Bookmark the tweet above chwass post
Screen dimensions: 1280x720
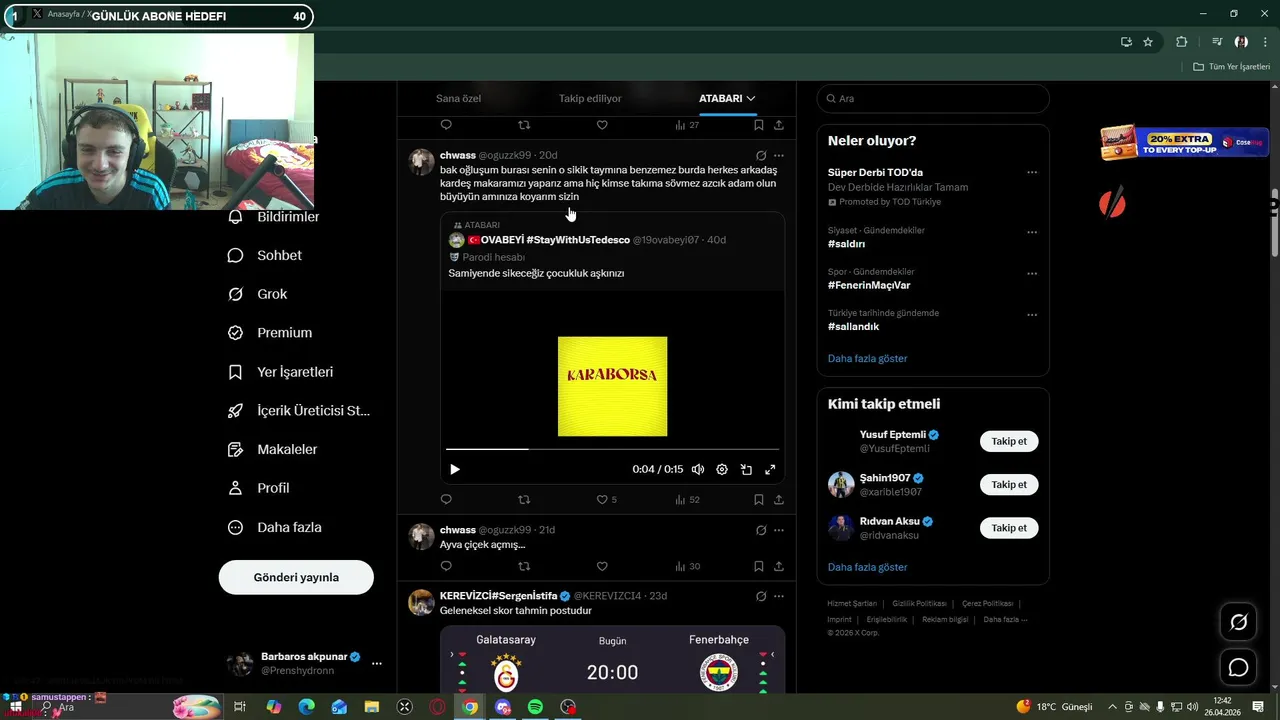point(758,125)
